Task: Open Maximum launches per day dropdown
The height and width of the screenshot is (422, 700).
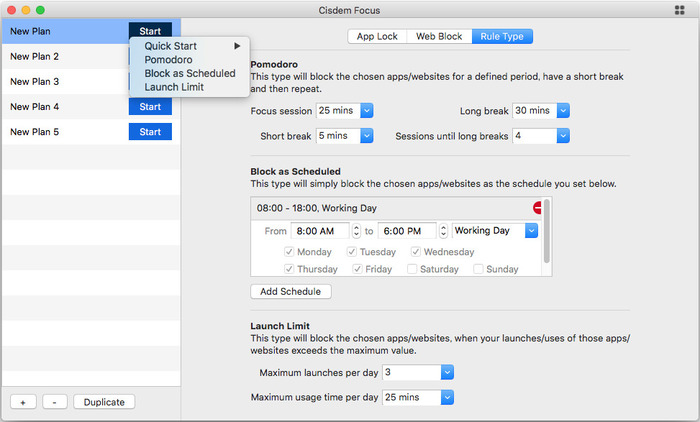Action: (447, 372)
